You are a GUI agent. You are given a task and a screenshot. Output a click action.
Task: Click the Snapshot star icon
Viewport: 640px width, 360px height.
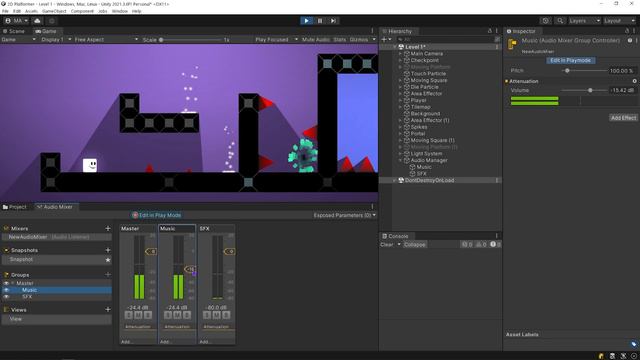[108, 260]
